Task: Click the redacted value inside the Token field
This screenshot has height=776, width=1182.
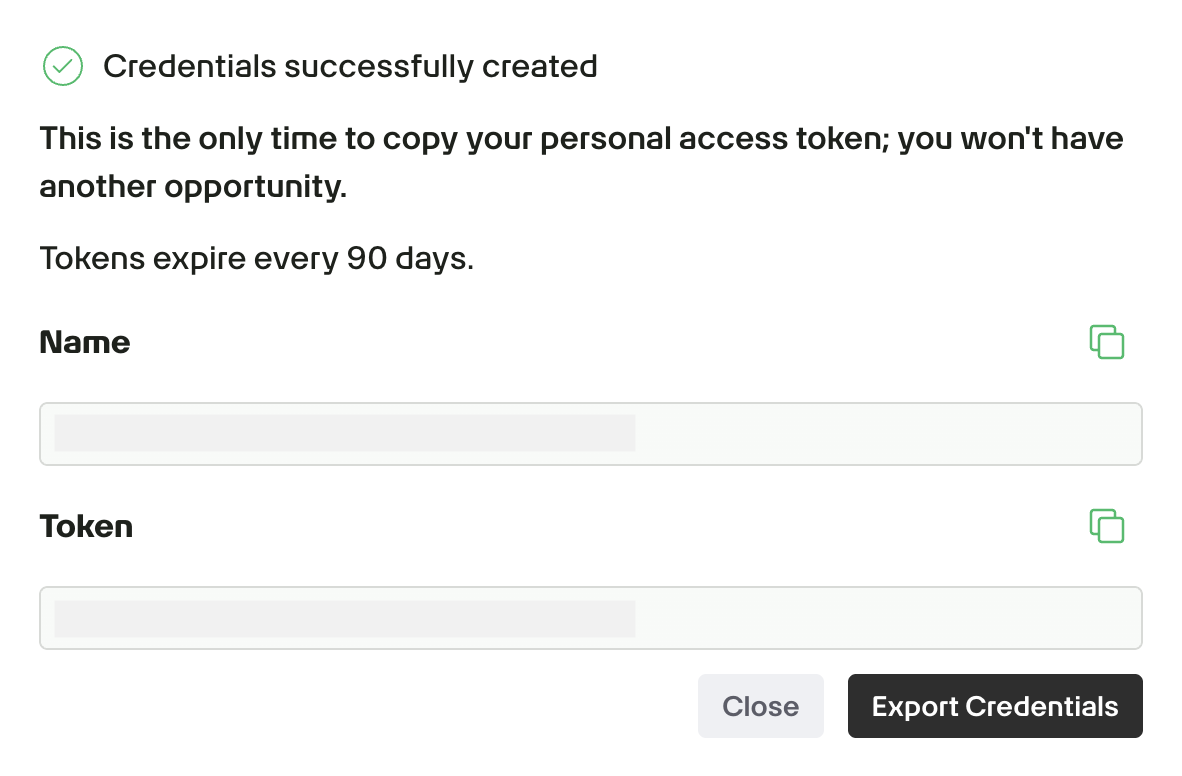Action: pos(345,618)
